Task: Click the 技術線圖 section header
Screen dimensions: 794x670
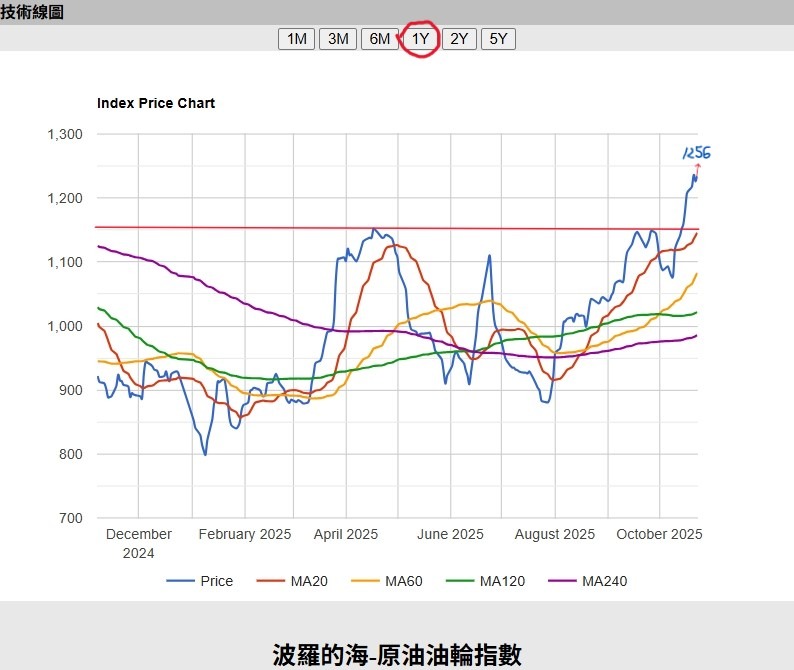Action: tap(32, 12)
